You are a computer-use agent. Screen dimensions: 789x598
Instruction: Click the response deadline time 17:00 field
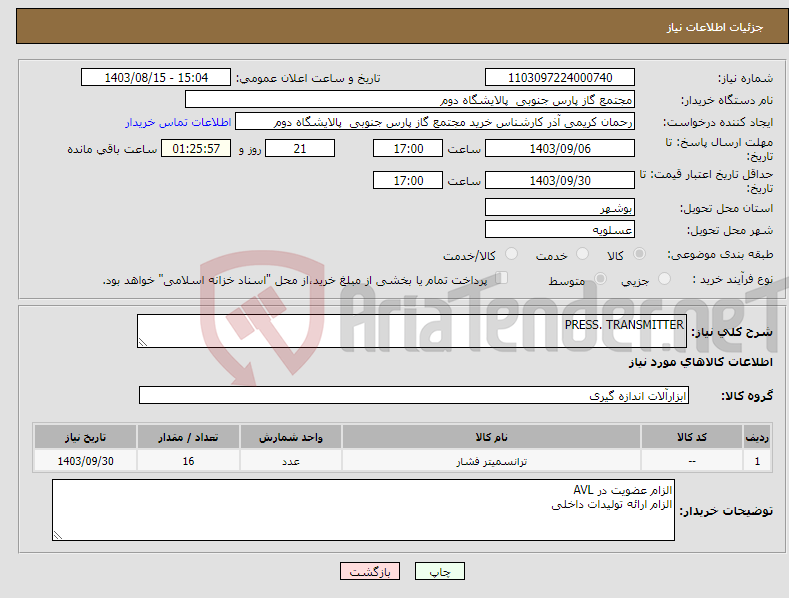(408, 148)
